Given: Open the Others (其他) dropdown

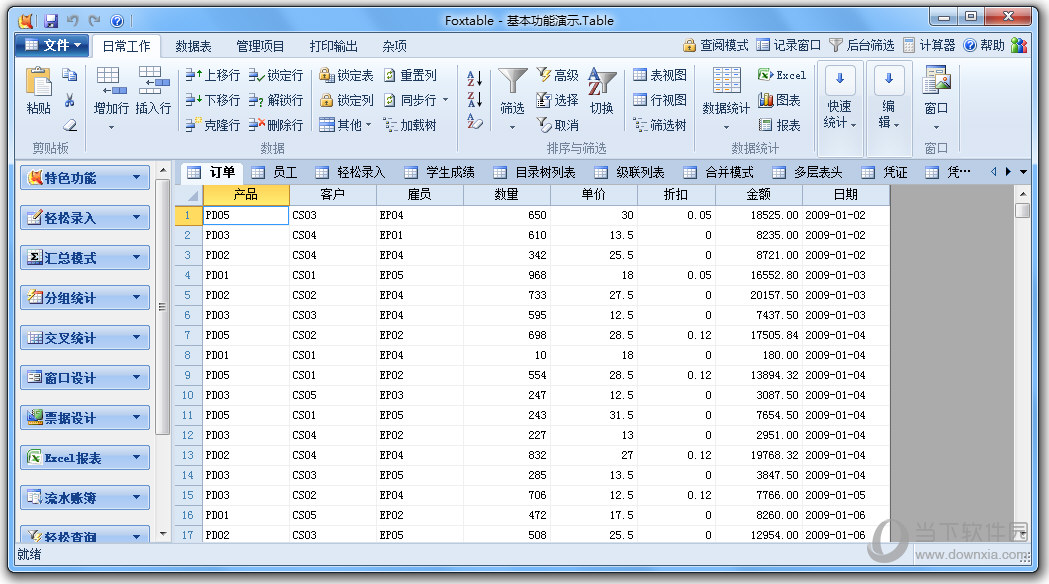Looking at the screenshot, I should (x=345, y=125).
